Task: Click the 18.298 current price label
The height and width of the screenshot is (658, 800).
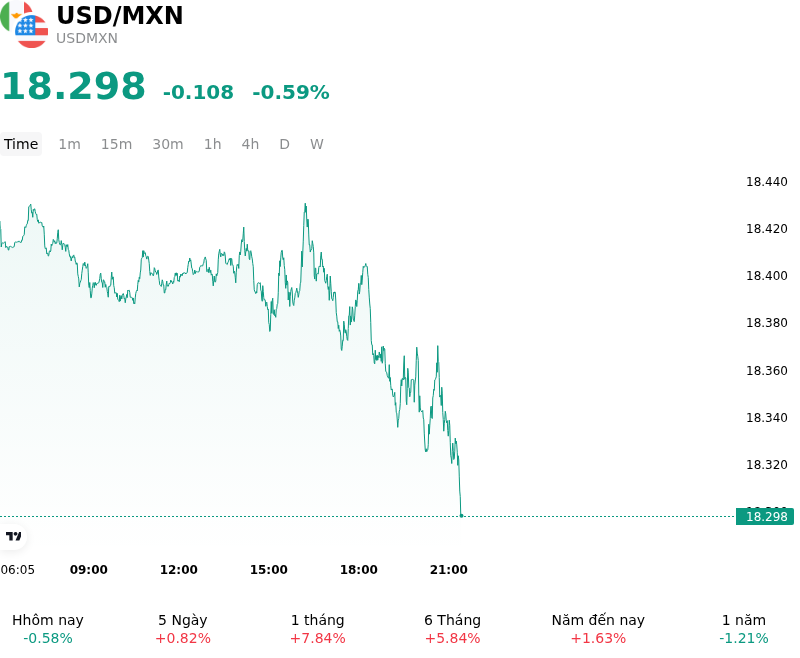Action: pos(765,517)
